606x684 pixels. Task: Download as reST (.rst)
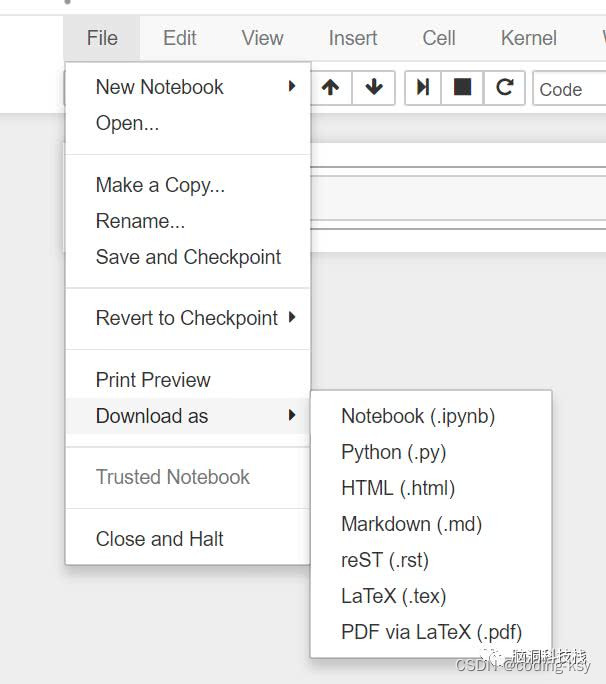coord(431,560)
